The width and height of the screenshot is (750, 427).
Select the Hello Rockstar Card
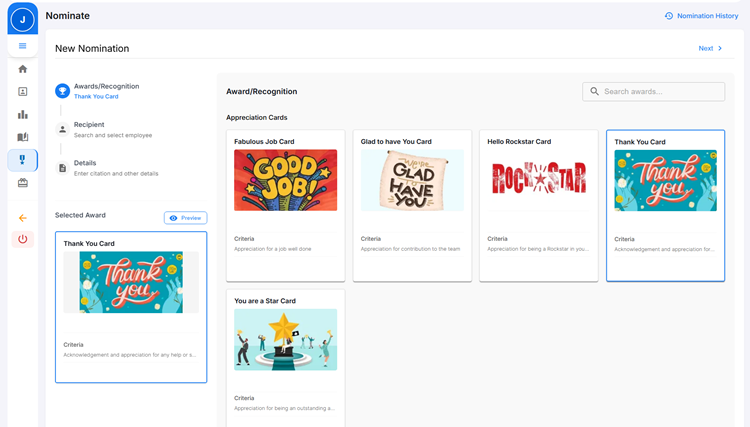[x=539, y=206]
